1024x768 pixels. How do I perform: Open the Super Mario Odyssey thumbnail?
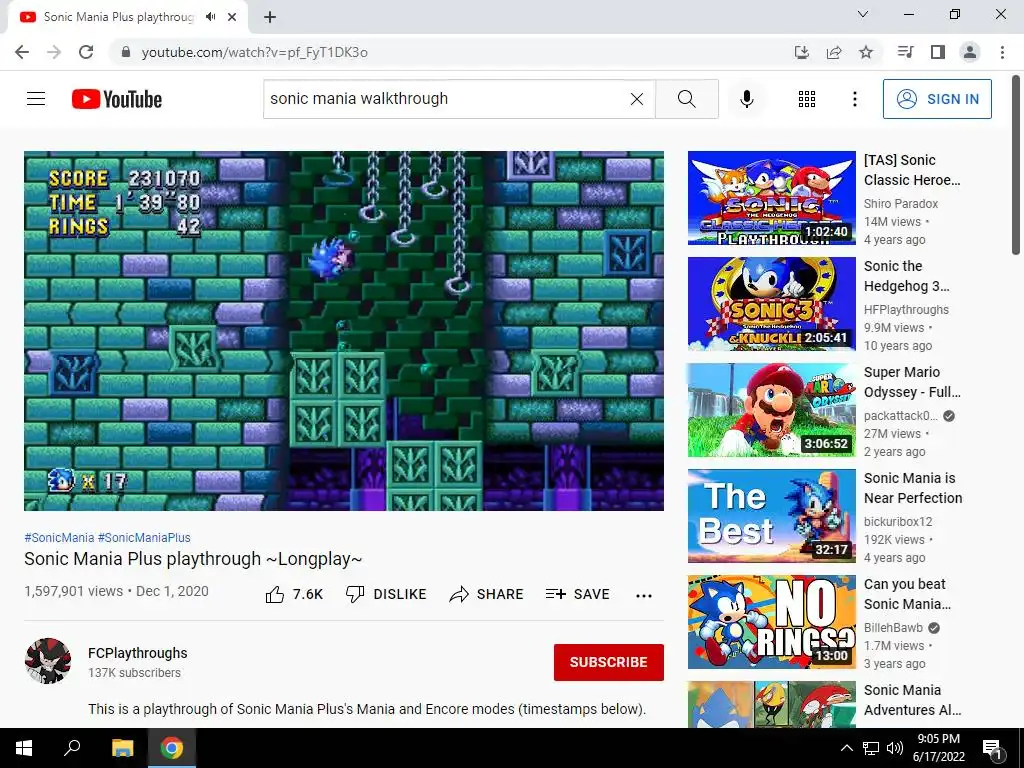[771, 410]
